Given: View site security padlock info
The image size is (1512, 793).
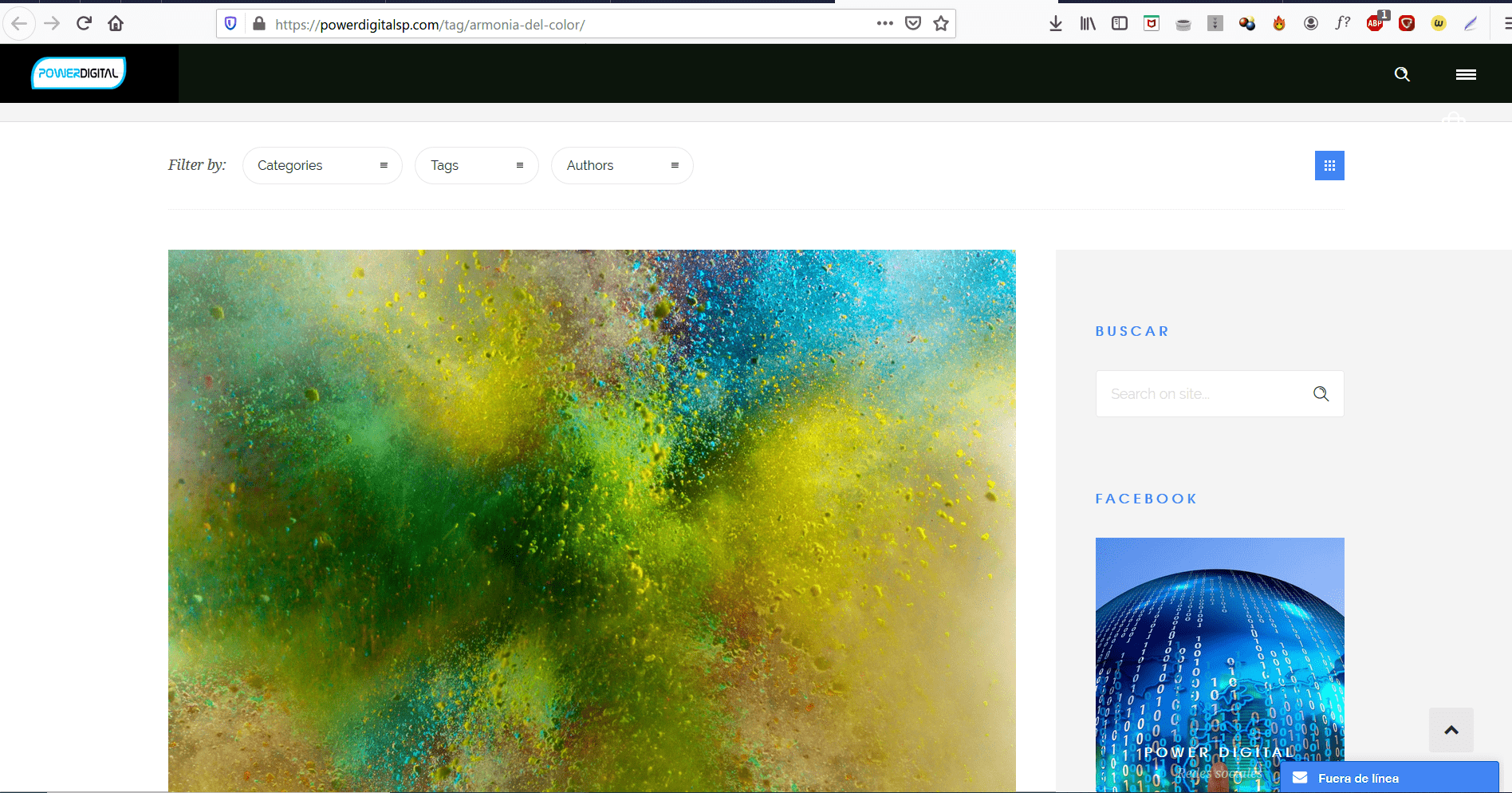Looking at the screenshot, I should [x=259, y=24].
